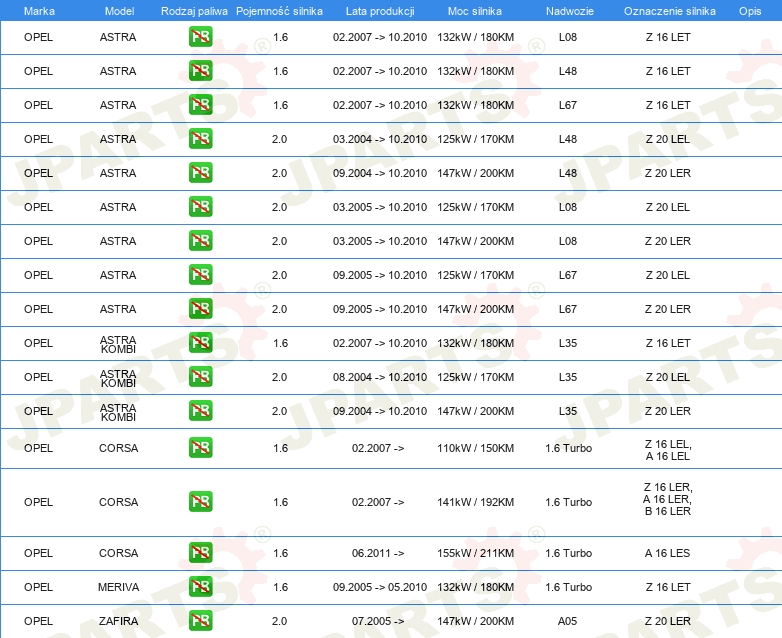Click fuel icon in Meriva row
The height and width of the screenshot is (638, 782).
point(200,587)
